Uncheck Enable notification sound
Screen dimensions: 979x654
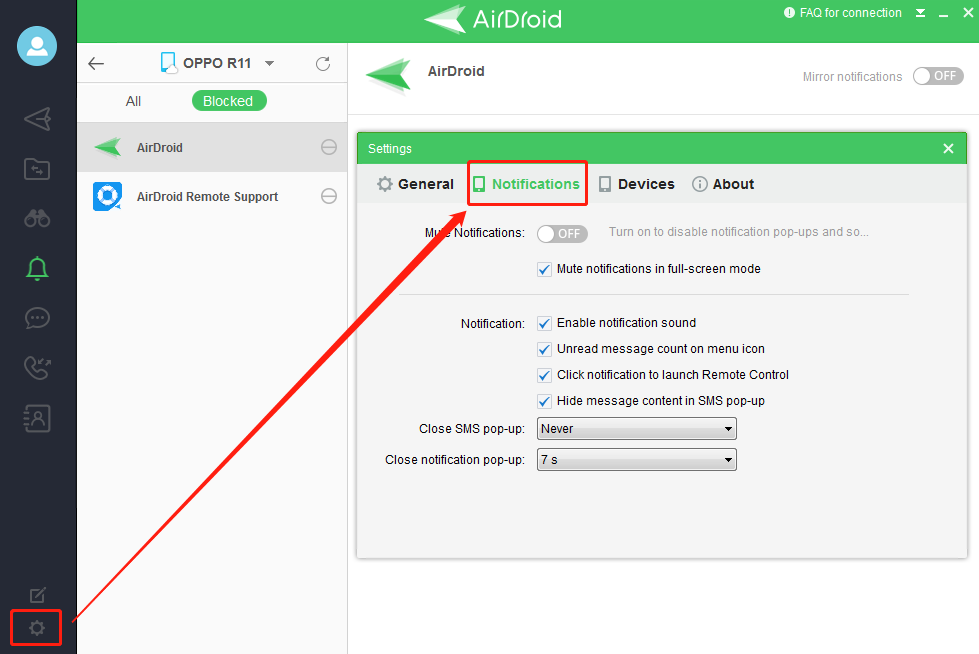pyautogui.click(x=545, y=323)
